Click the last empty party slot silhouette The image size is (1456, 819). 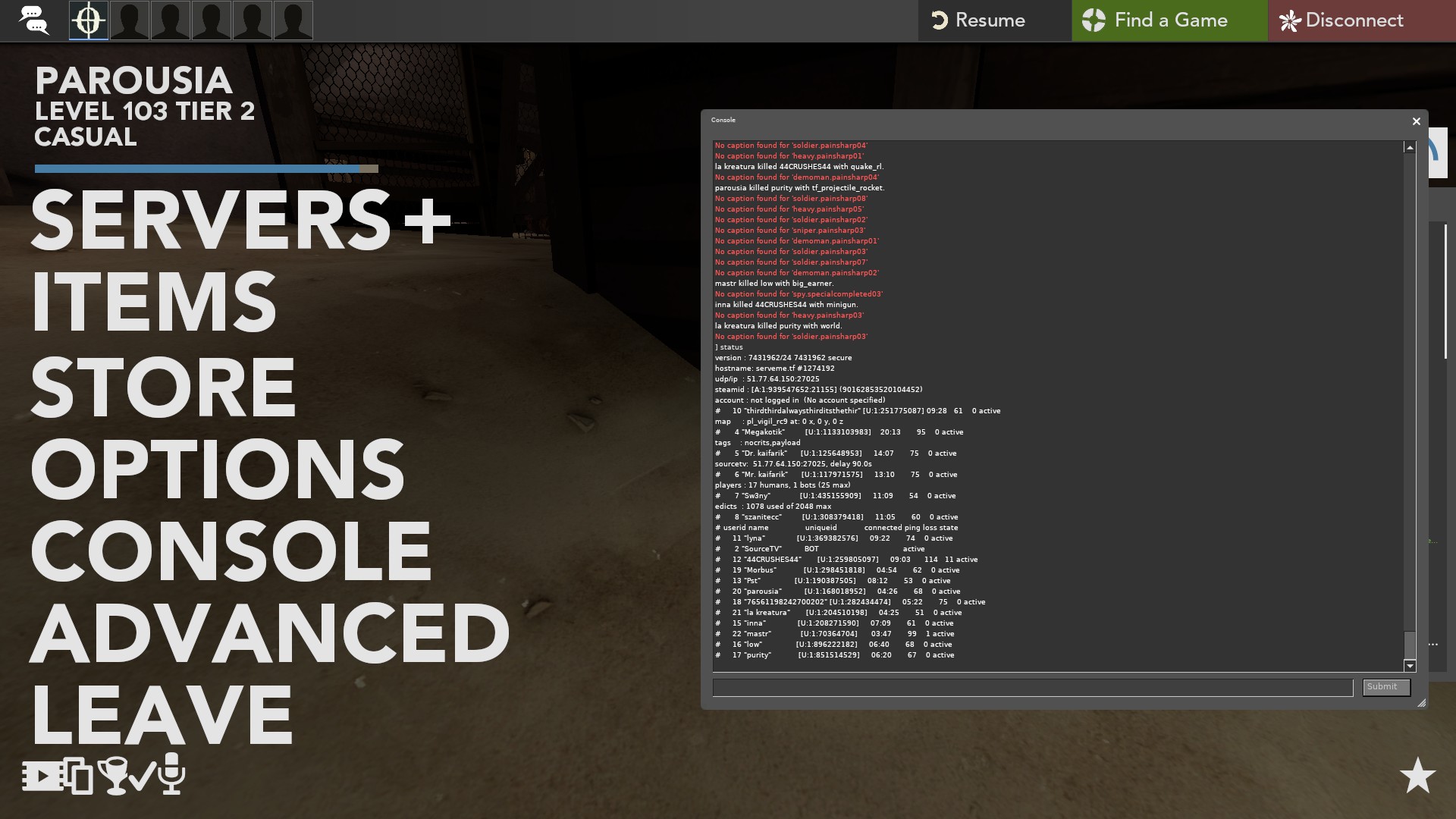(x=293, y=20)
